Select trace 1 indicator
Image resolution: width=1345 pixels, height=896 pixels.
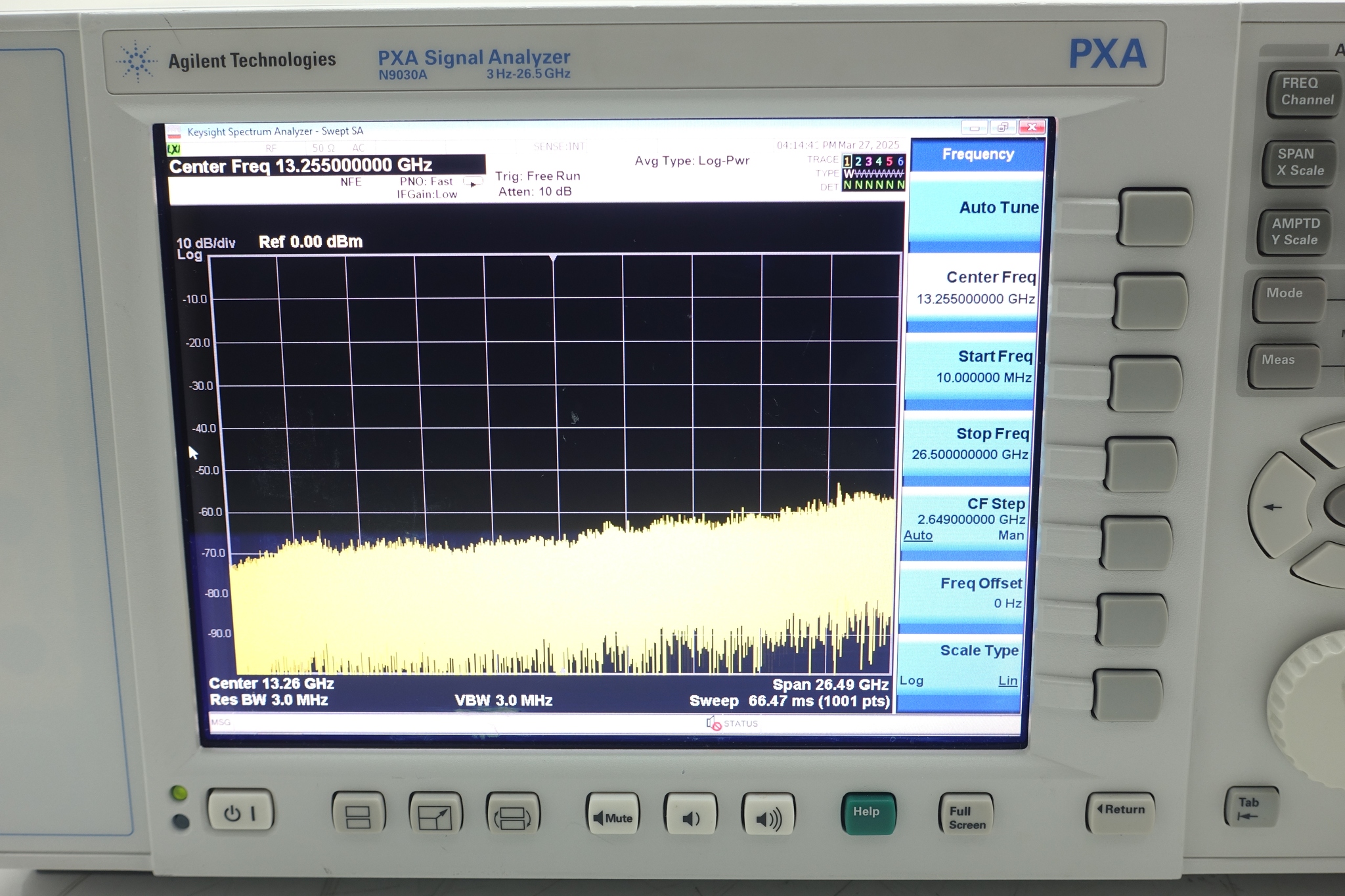pyautogui.click(x=847, y=161)
